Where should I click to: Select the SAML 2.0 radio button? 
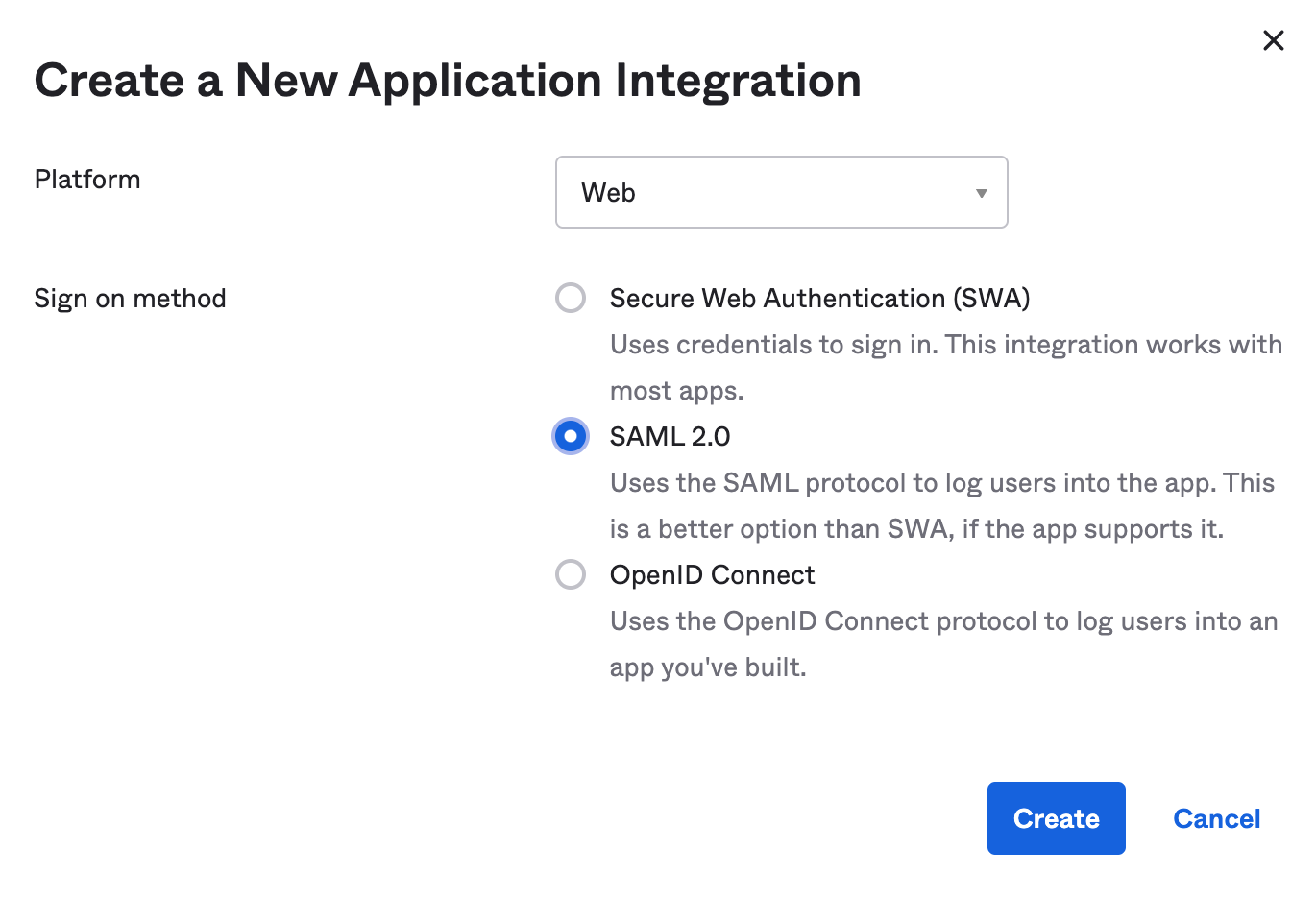click(571, 436)
